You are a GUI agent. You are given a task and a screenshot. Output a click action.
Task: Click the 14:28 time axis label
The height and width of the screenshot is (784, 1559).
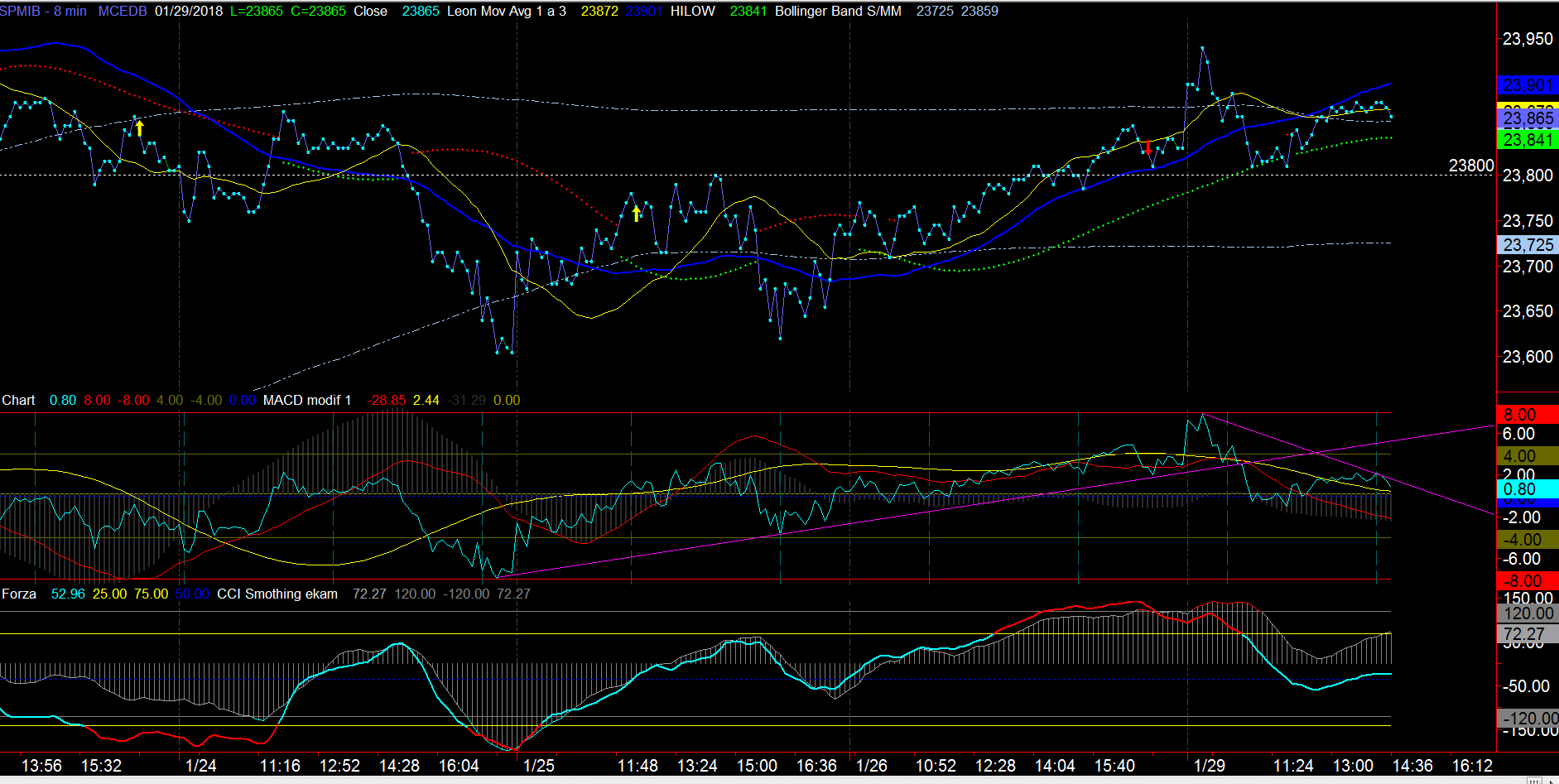click(x=399, y=766)
